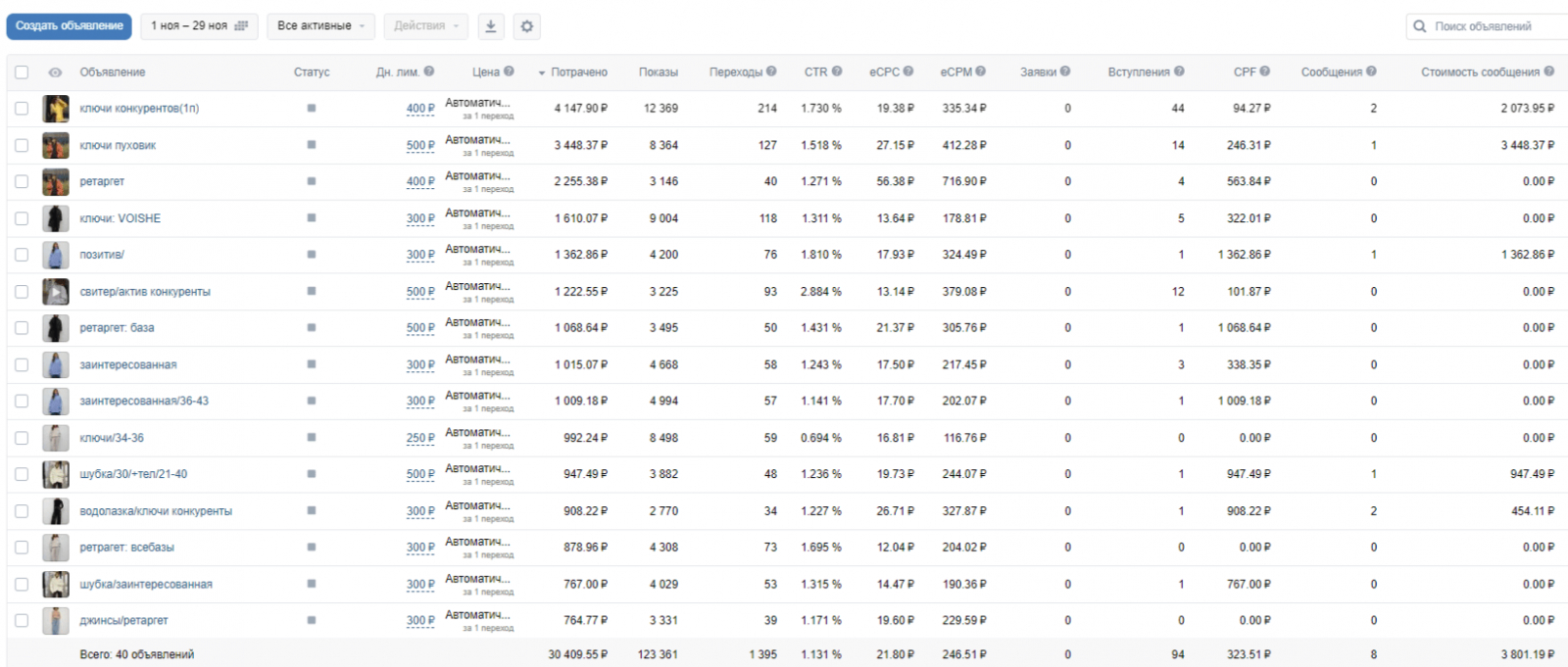Open the settings gear icon

tap(527, 26)
